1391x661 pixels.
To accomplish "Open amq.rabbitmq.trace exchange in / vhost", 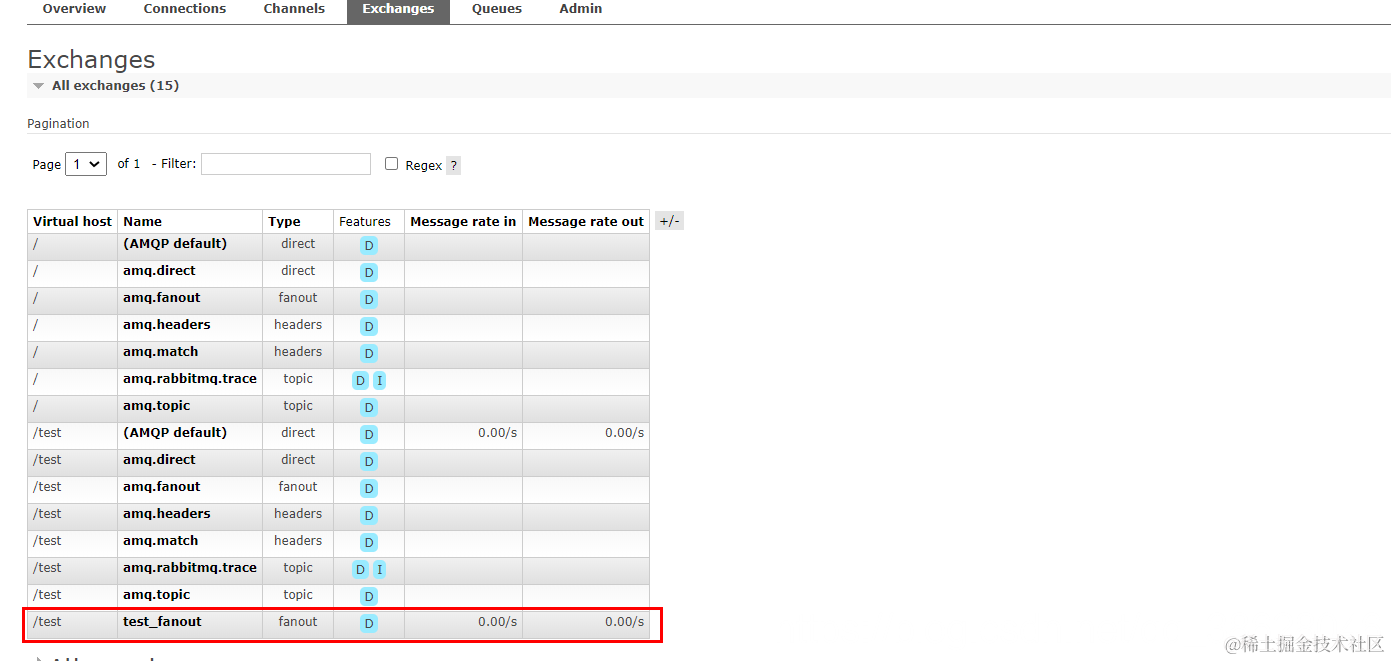I will 190,379.
